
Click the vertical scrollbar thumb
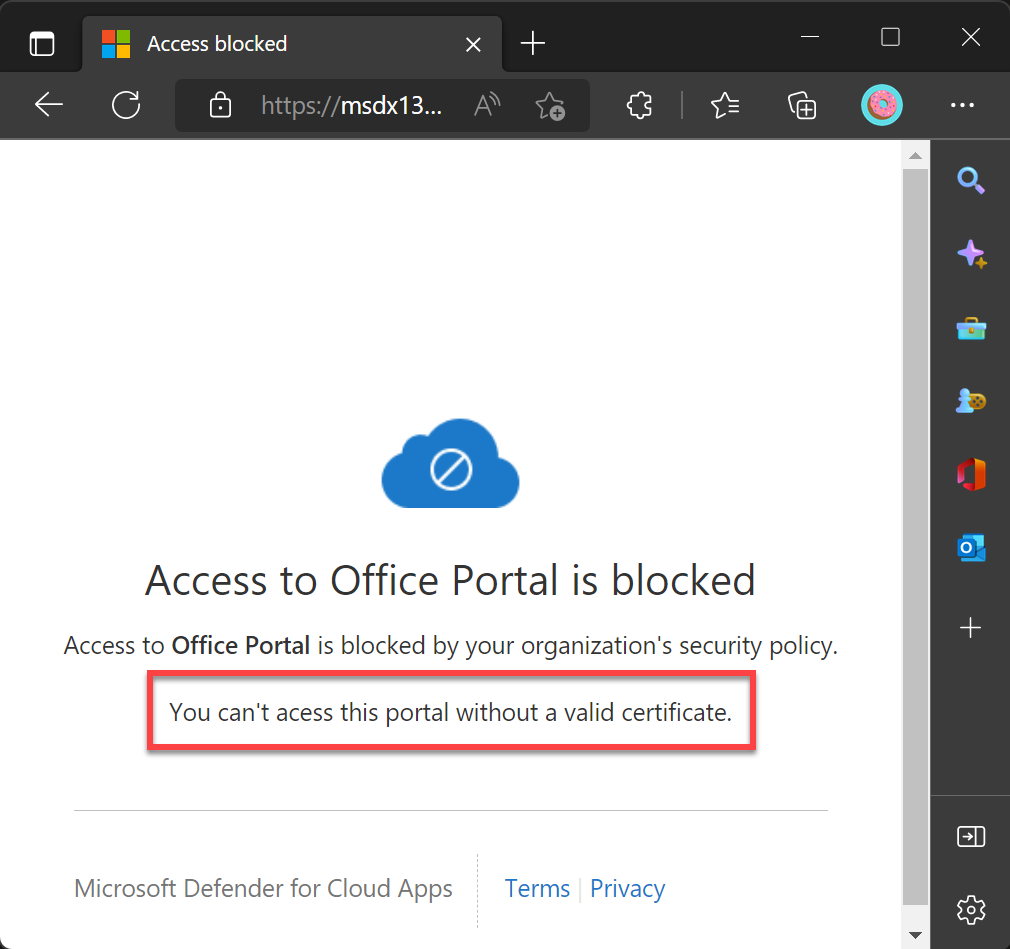coord(915,537)
